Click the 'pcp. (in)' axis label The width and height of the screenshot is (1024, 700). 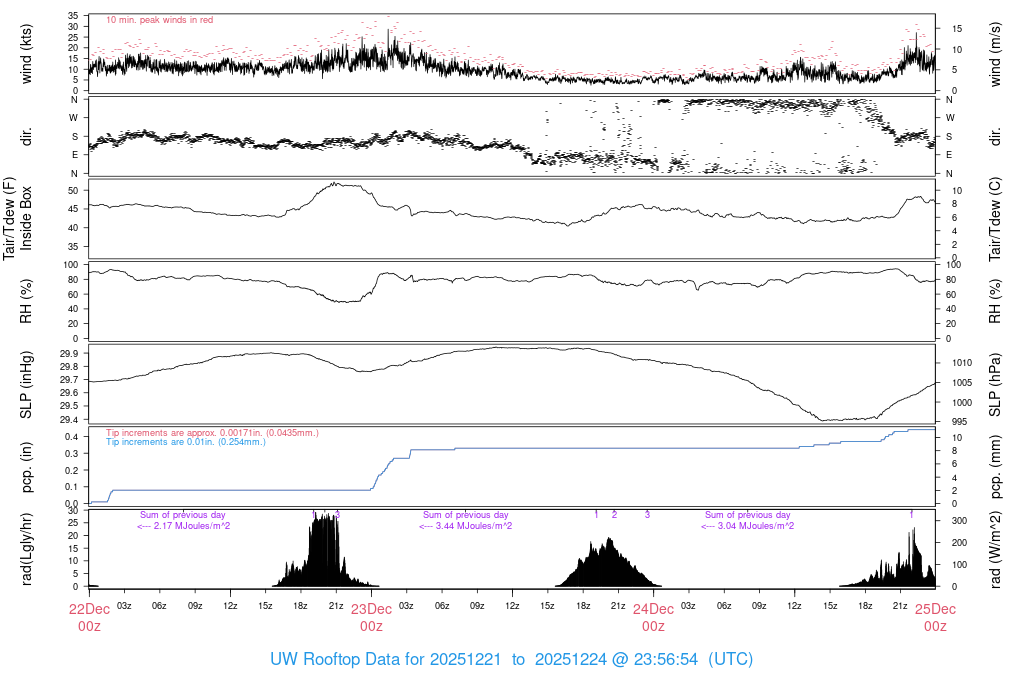(x=26, y=467)
